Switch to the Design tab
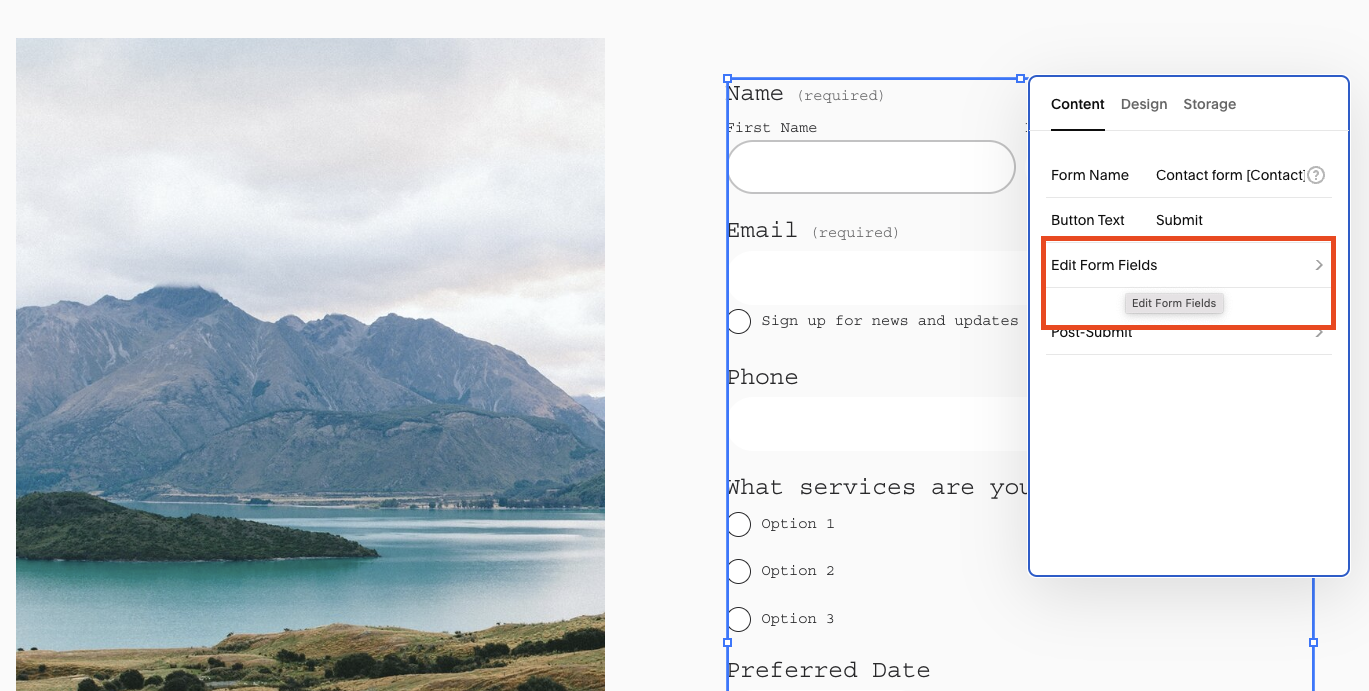The image size is (1369, 691). point(1144,104)
